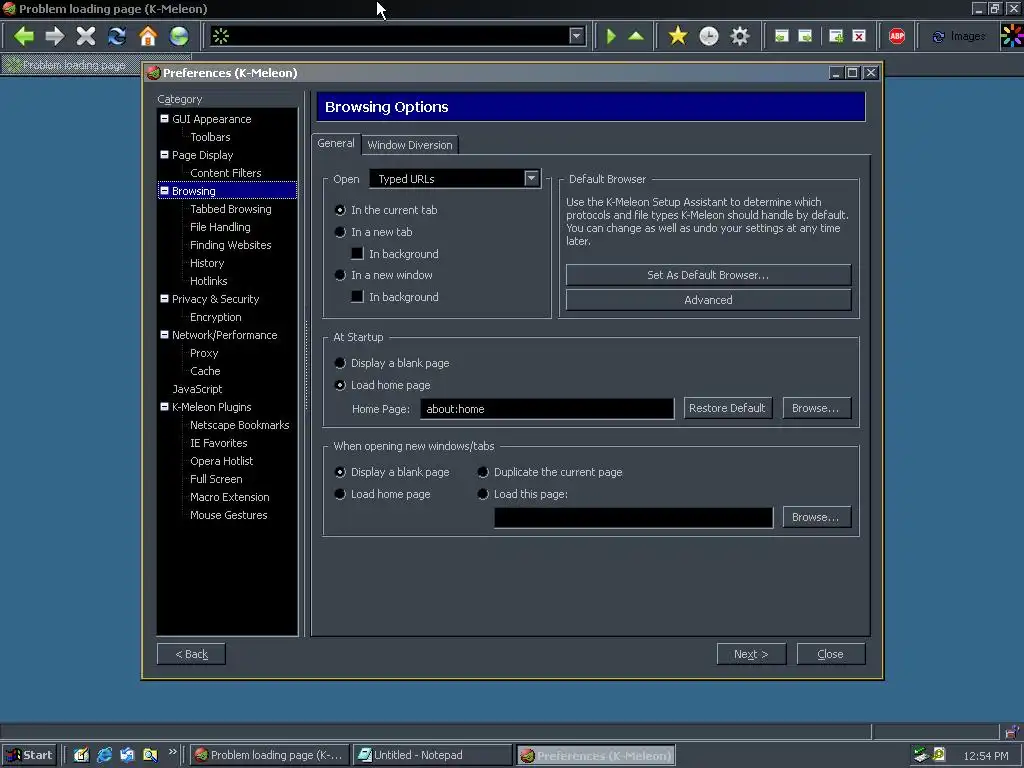Click the red ABP Adblock icon
1024x768 pixels.
coord(897,36)
